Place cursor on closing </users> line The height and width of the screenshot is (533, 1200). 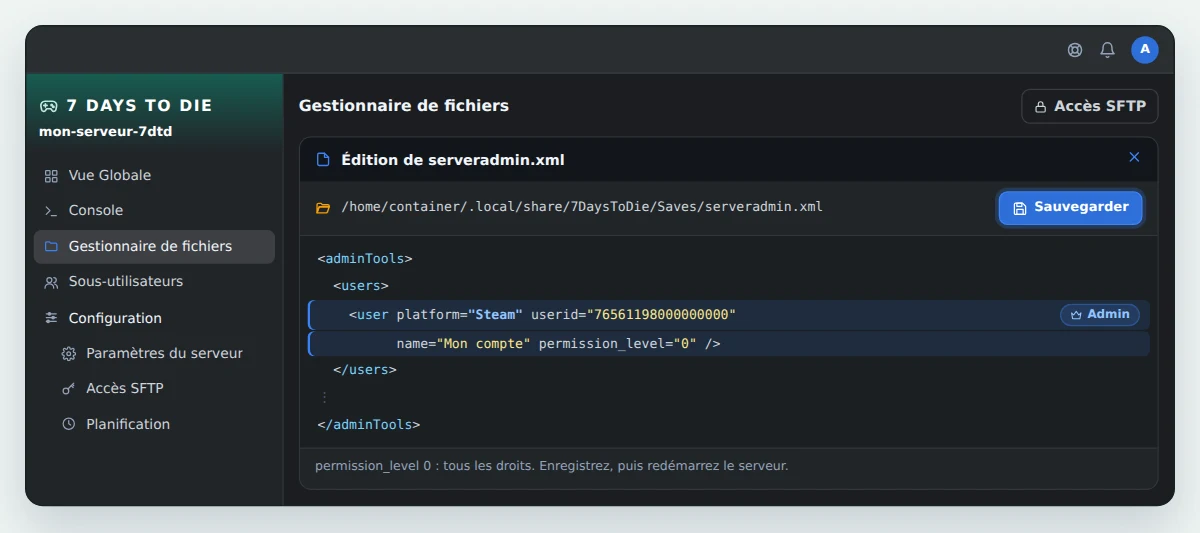(x=365, y=370)
